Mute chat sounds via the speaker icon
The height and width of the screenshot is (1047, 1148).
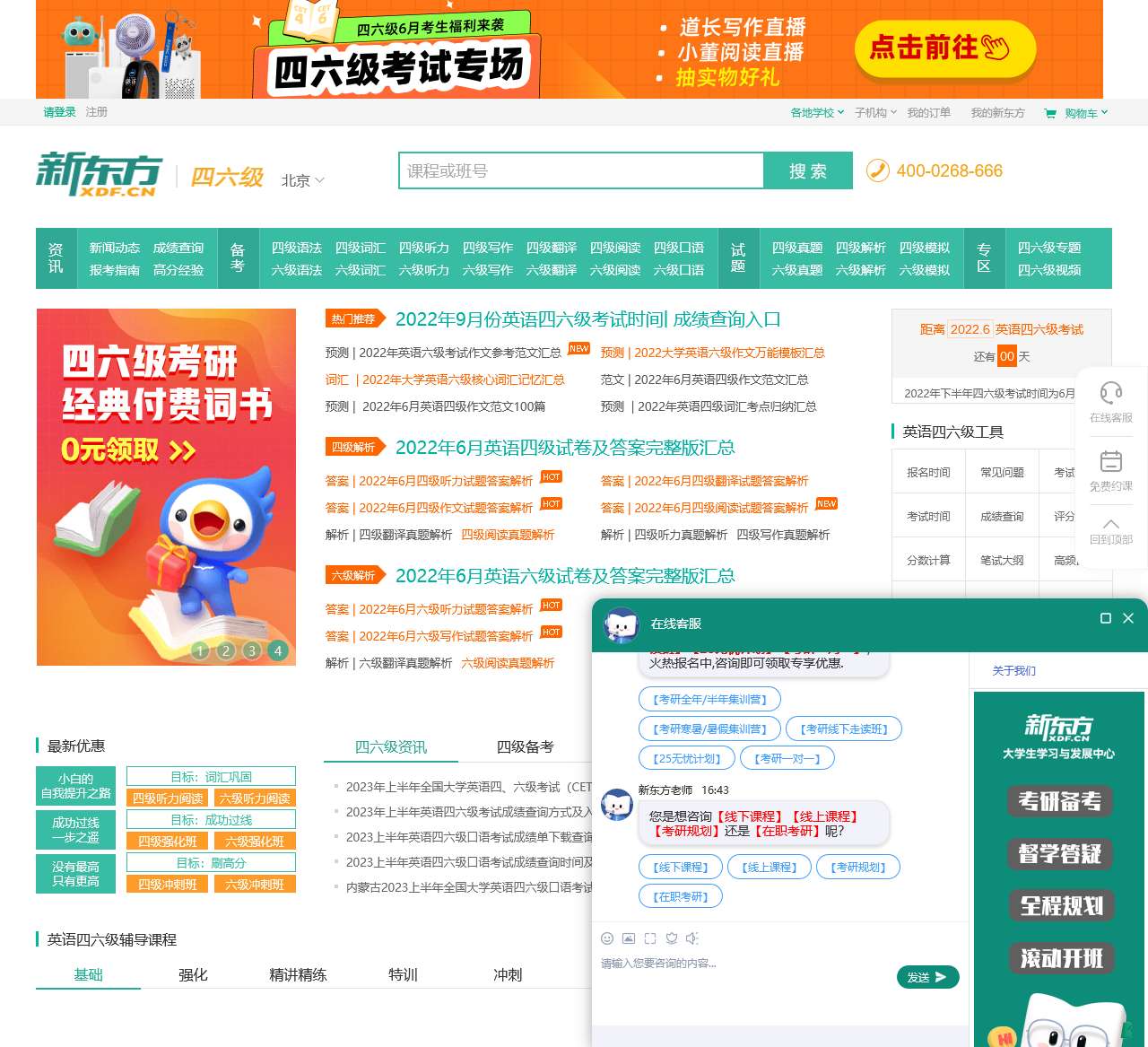[692, 938]
